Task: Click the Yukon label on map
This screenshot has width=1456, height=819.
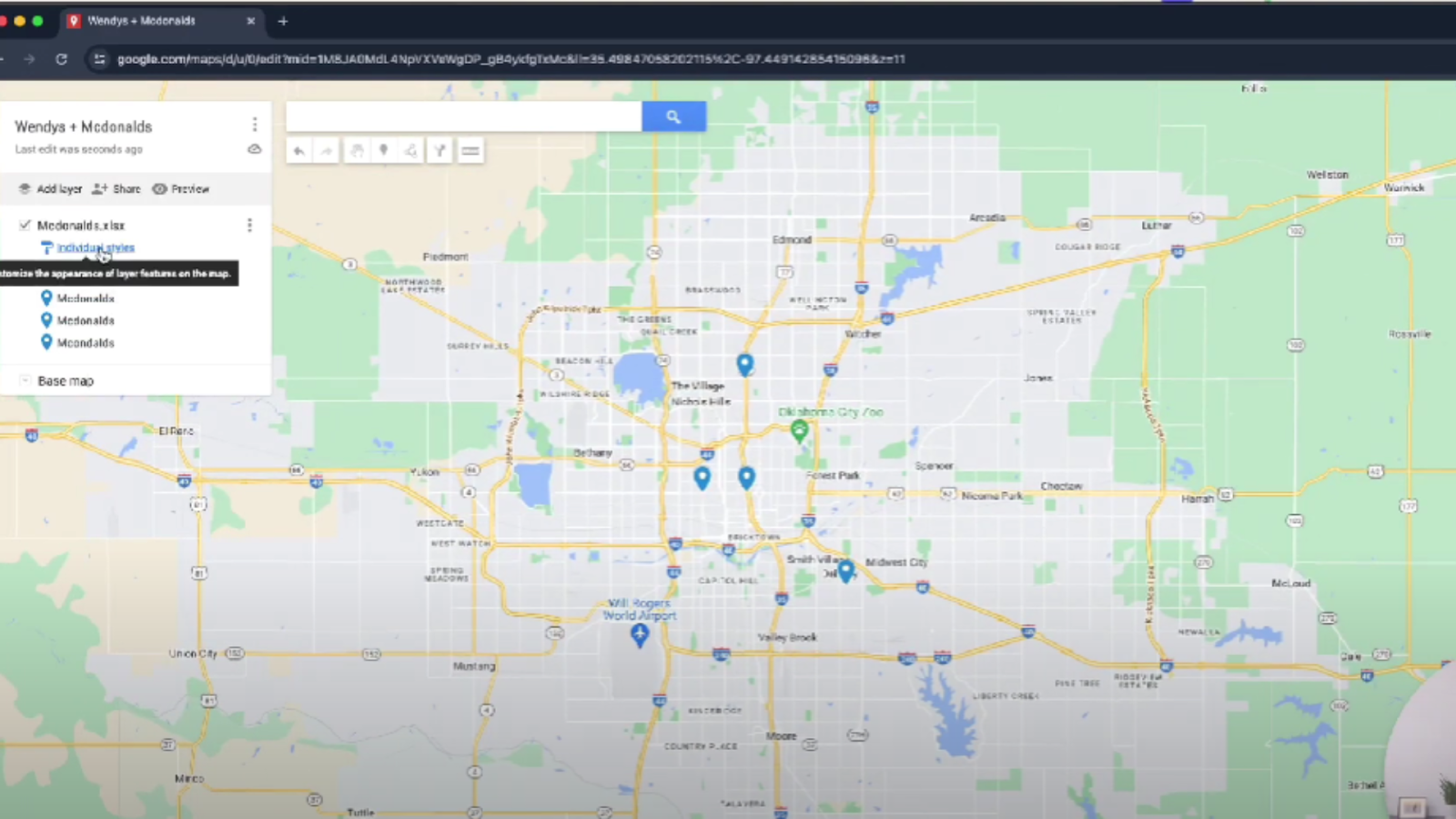Action: (x=425, y=472)
